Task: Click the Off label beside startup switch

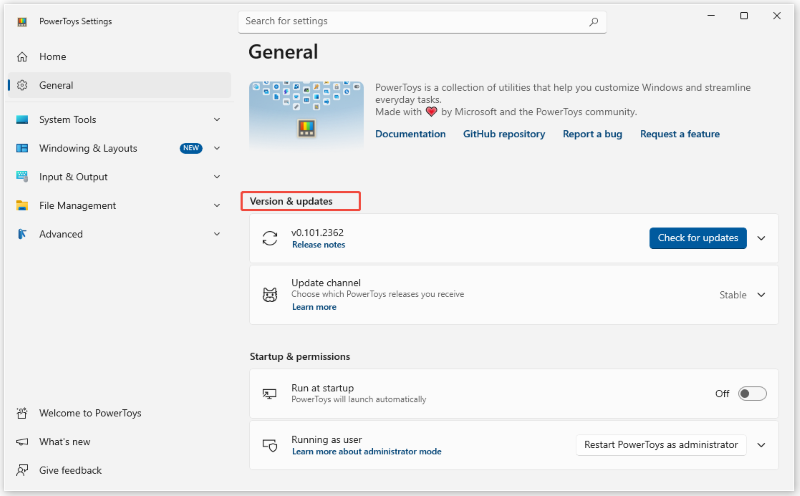Action: (722, 393)
